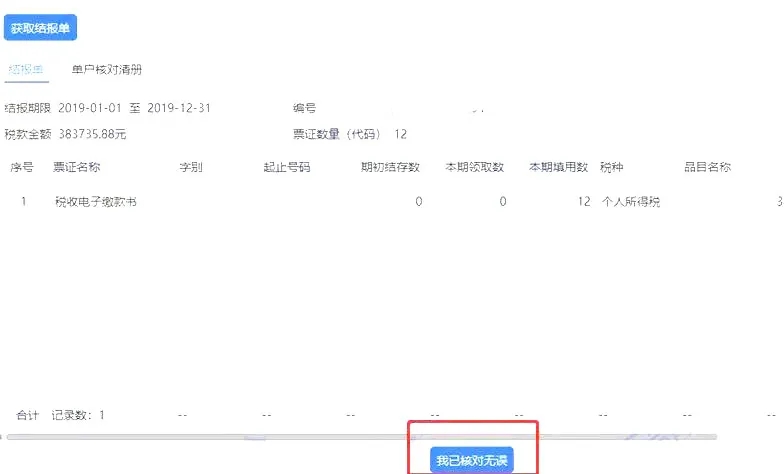Click the 期初结存数 column header
Viewport: 784px width, 474px height.
(x=390, y=167)
